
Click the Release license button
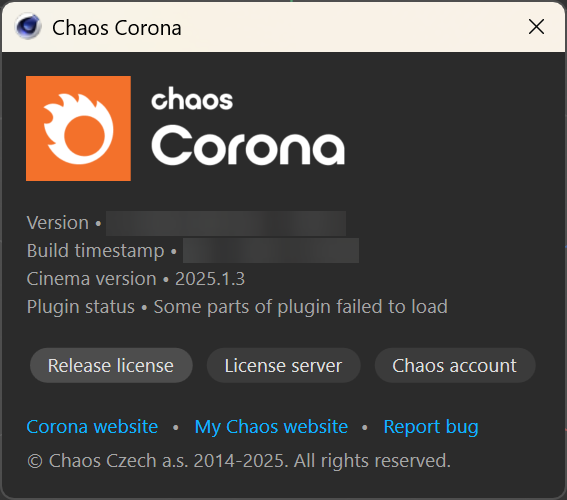111,366
